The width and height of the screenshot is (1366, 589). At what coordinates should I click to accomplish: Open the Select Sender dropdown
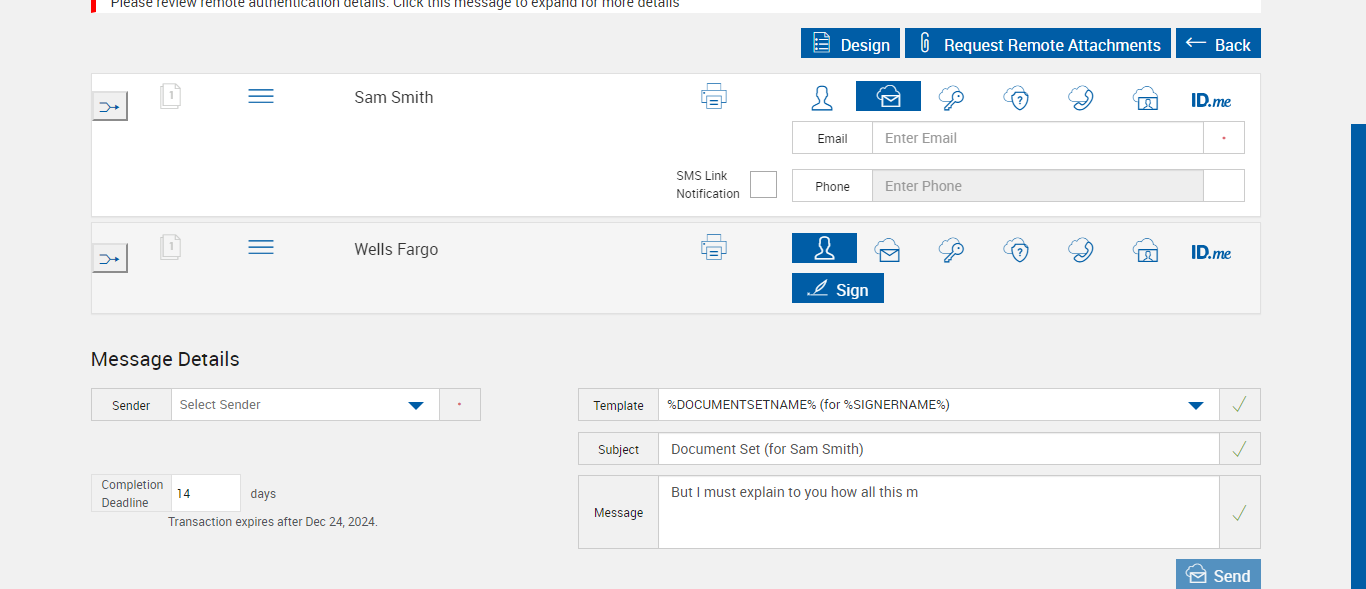coord(416,405)
